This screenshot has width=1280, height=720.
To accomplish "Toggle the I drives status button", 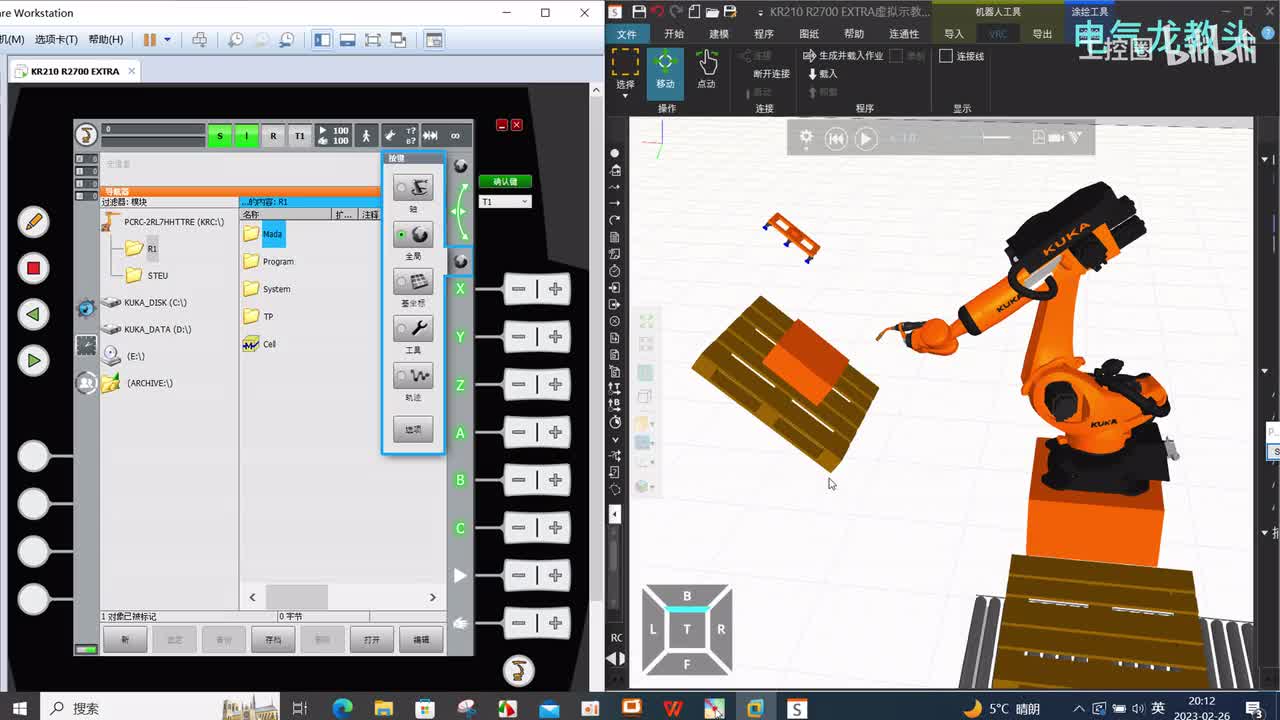I will 246,136.
